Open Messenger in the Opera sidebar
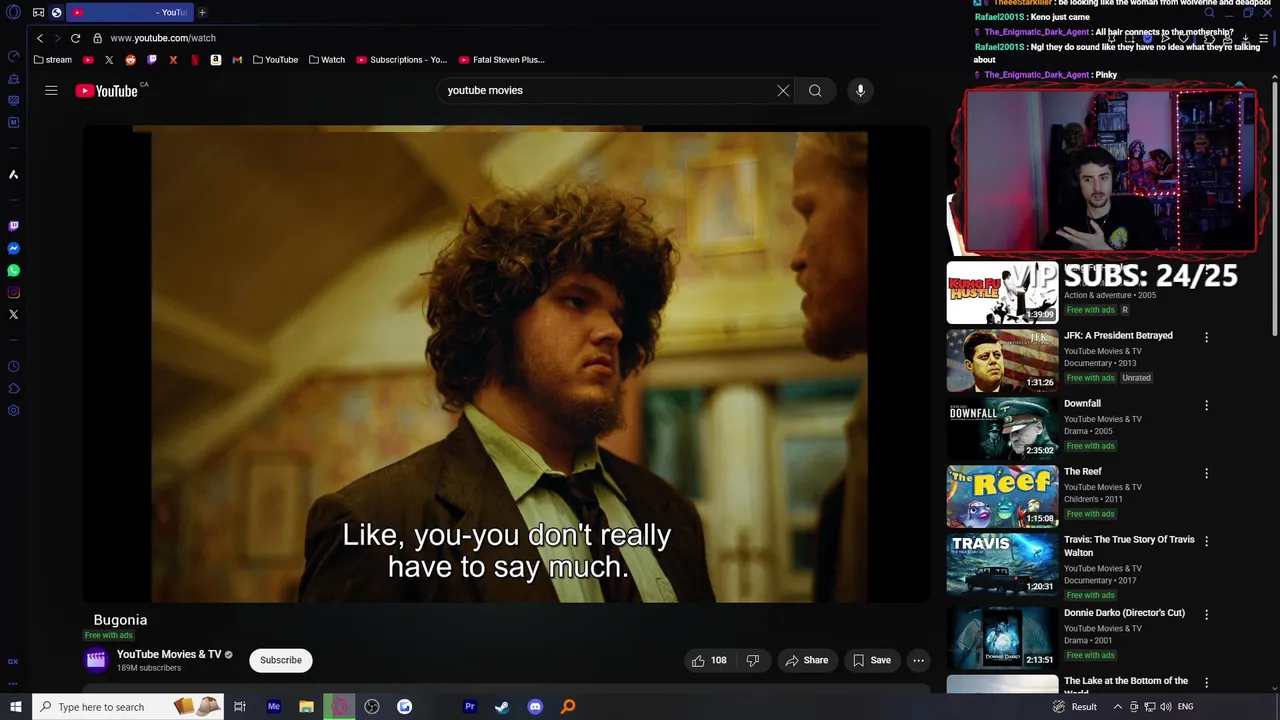Image resolution: width=1280 pixels, height=720 pixels. pyautogui.click(x=13, y=248)
